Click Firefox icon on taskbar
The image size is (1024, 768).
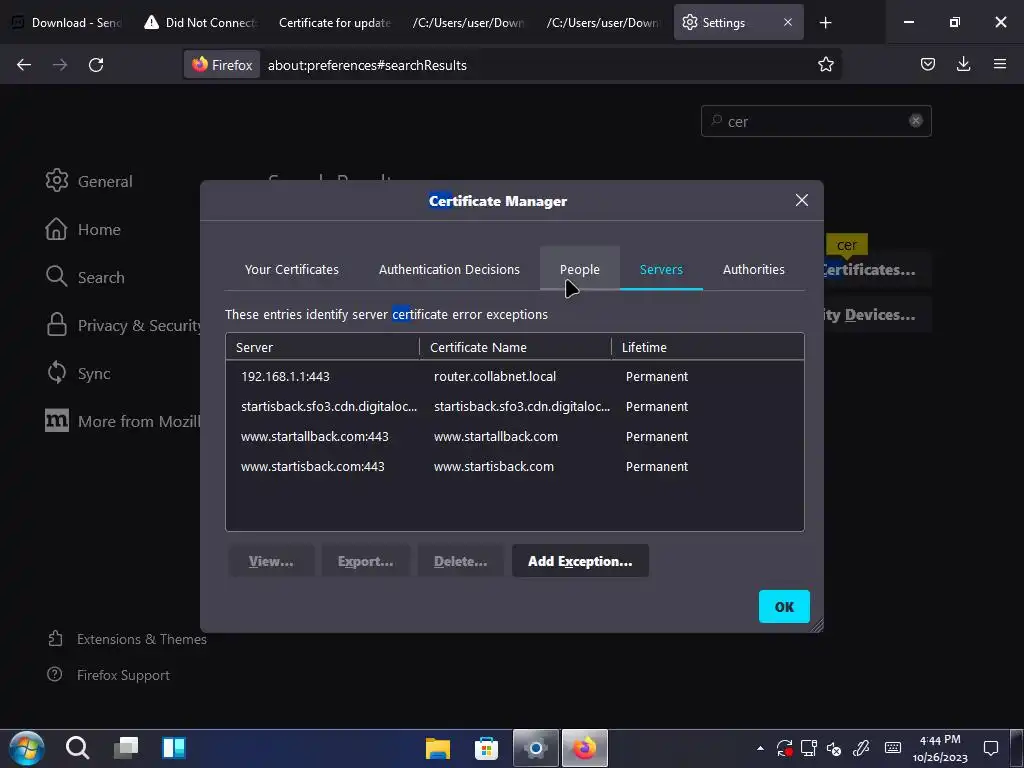pyautogui.click(x=584, y=748)
